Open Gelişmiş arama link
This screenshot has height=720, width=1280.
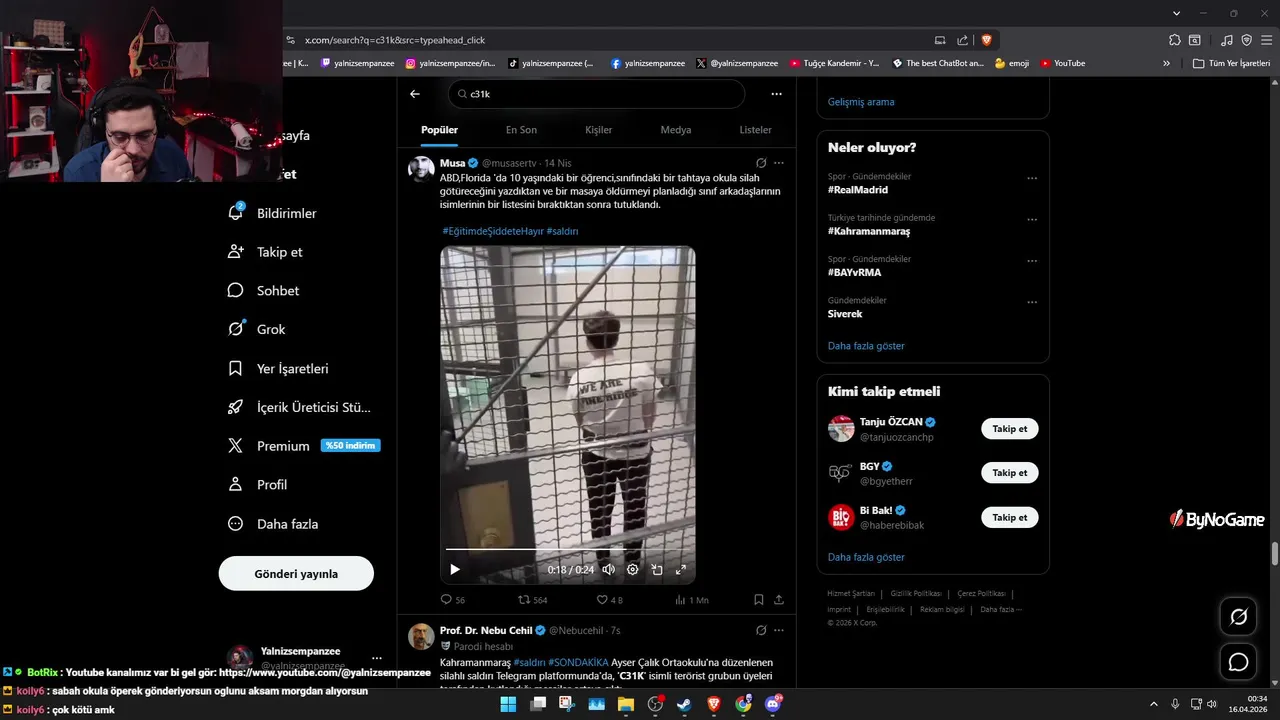pos(861,102)
